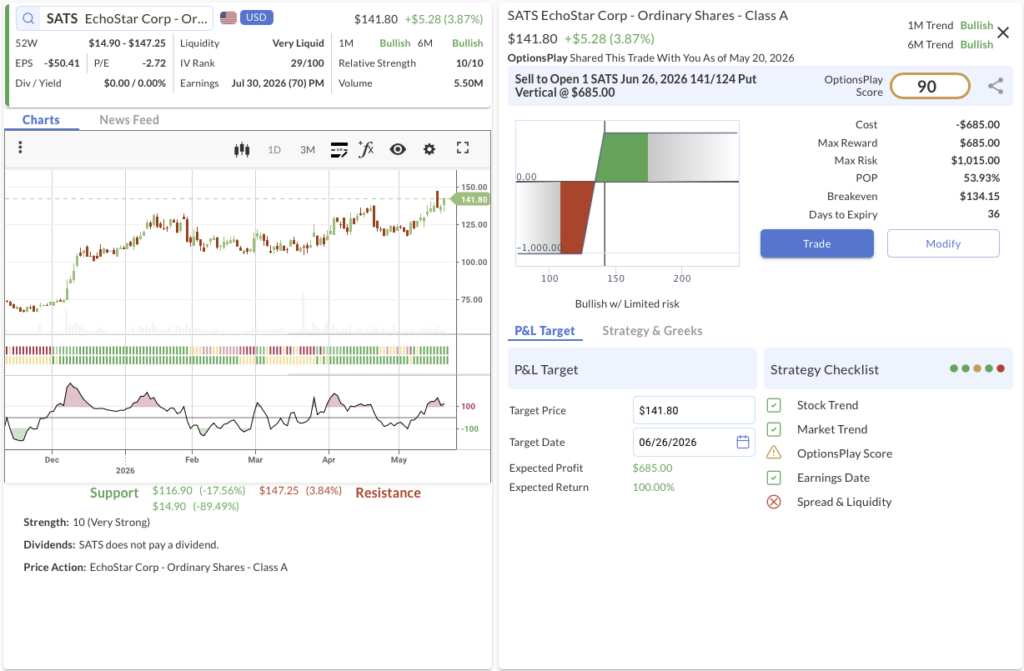1024x671 pixels.
Task: Open the candlestick chart type icon
Action: click(x=242, y=150)
